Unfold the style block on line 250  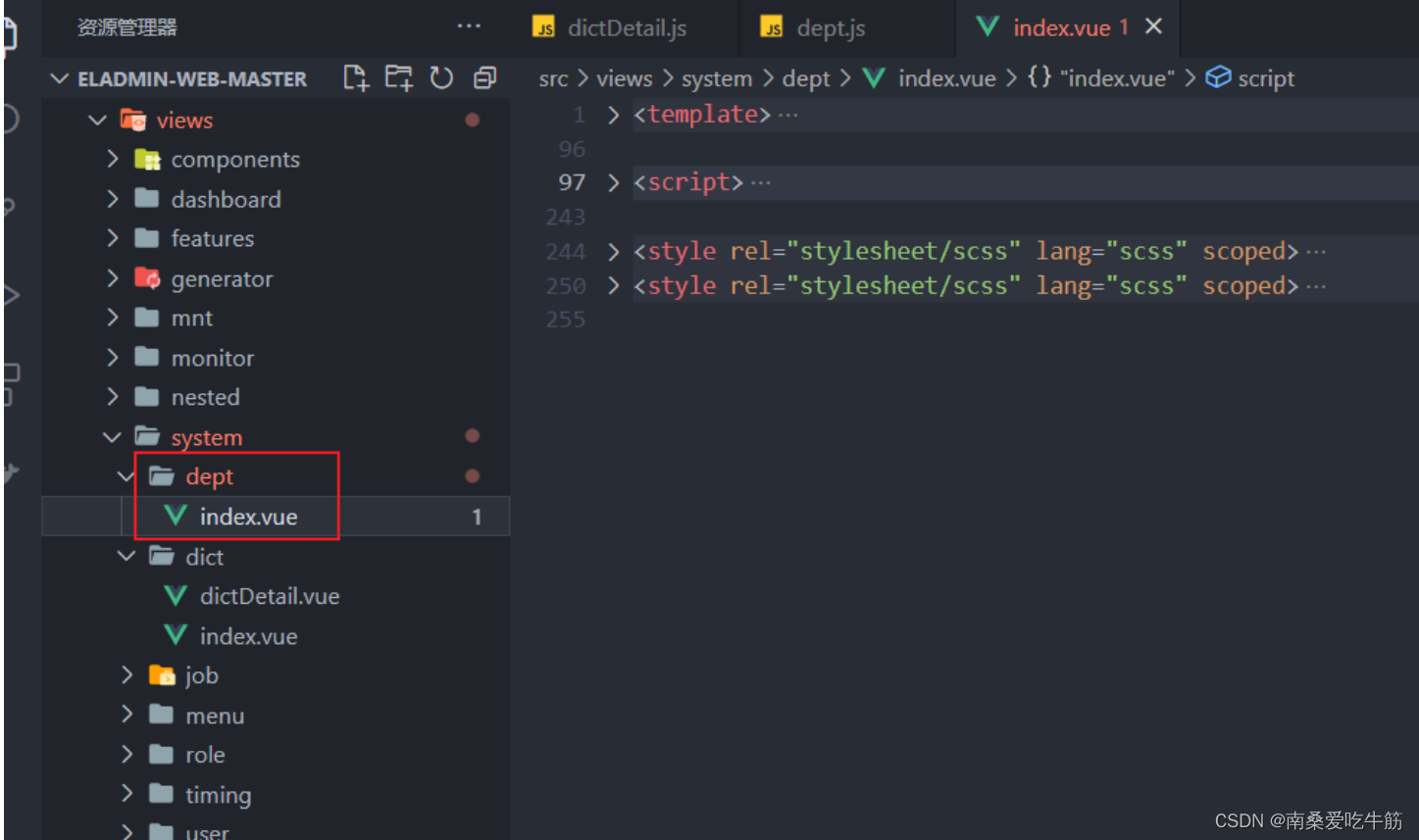click(x=613, y=286)
